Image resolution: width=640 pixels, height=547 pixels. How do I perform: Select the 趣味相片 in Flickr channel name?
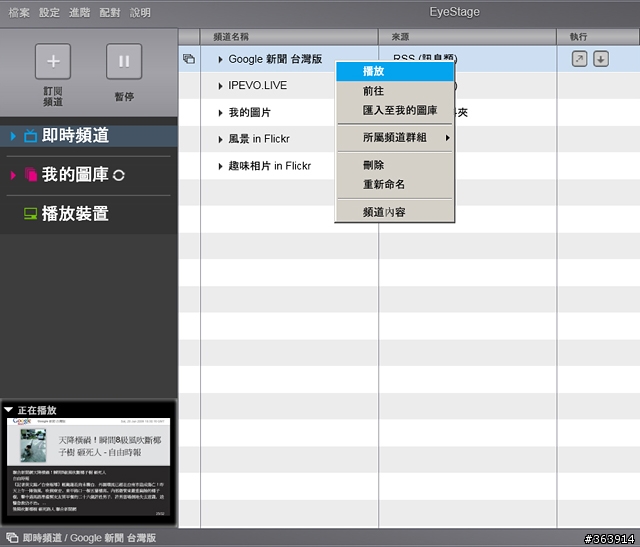coord(269,166)
